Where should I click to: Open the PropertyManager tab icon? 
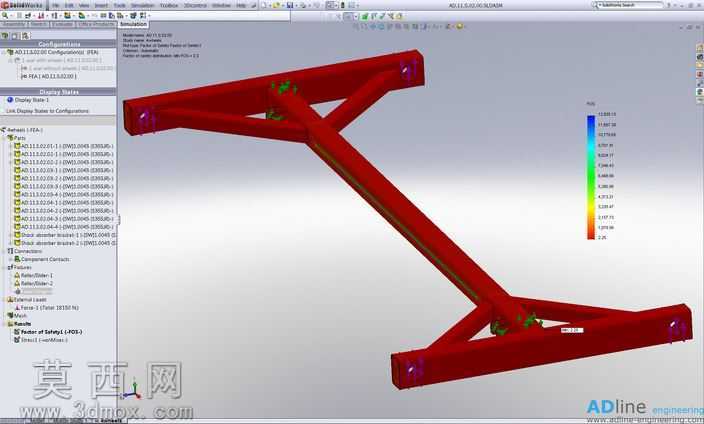click(x=15, y=35)
